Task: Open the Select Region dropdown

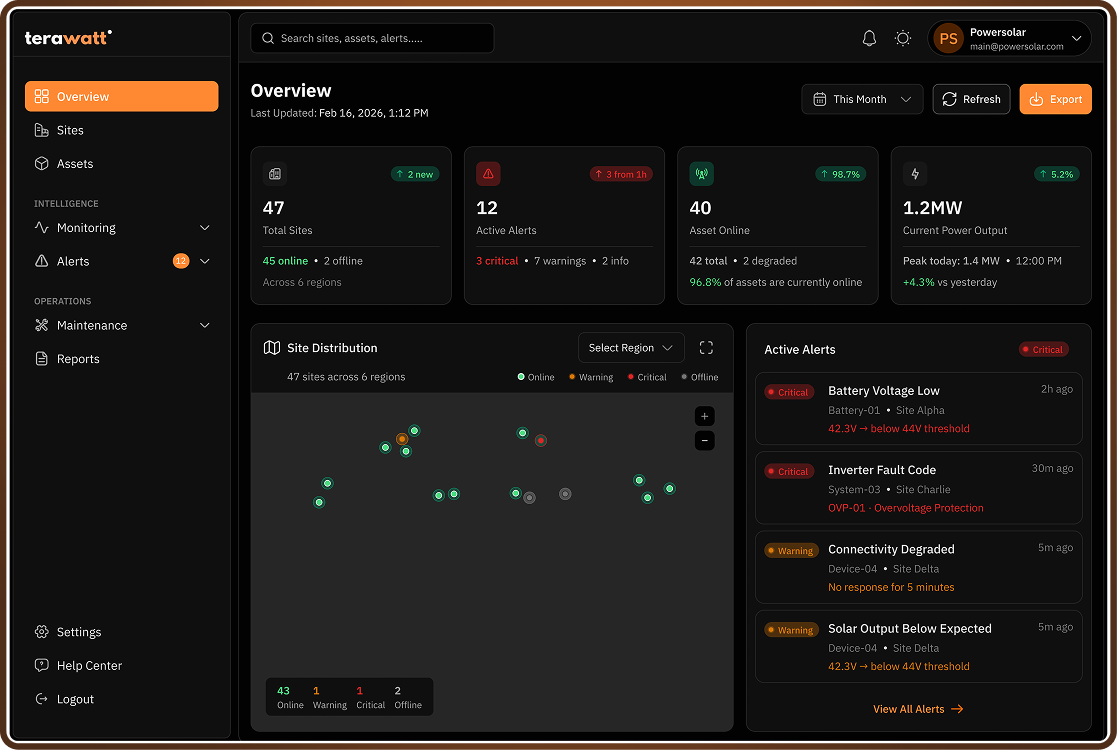Action: tap(631, 347)
